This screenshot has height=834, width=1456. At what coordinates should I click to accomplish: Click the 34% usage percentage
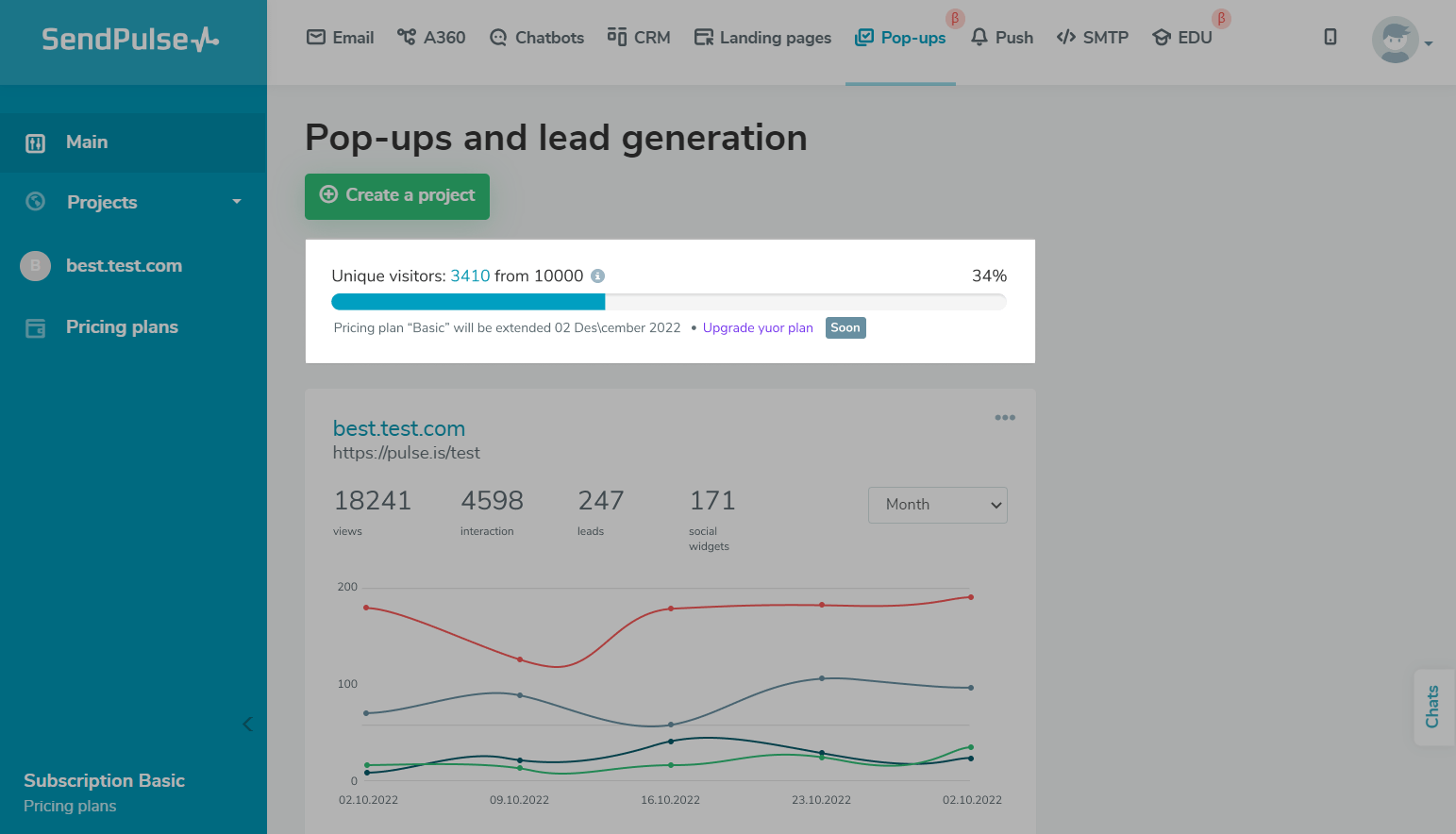pos(990,275)
